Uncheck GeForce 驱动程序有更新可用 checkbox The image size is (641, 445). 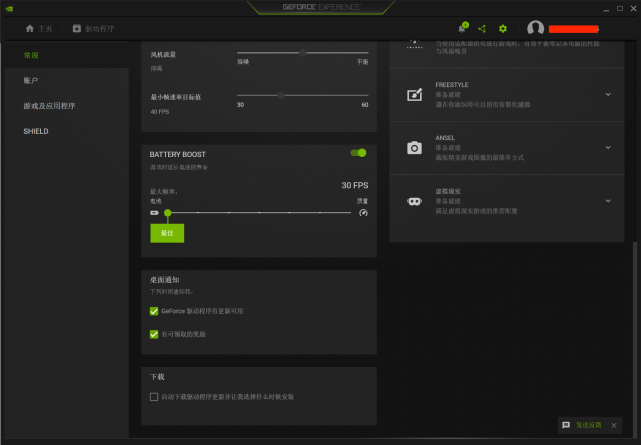point(154,311)
